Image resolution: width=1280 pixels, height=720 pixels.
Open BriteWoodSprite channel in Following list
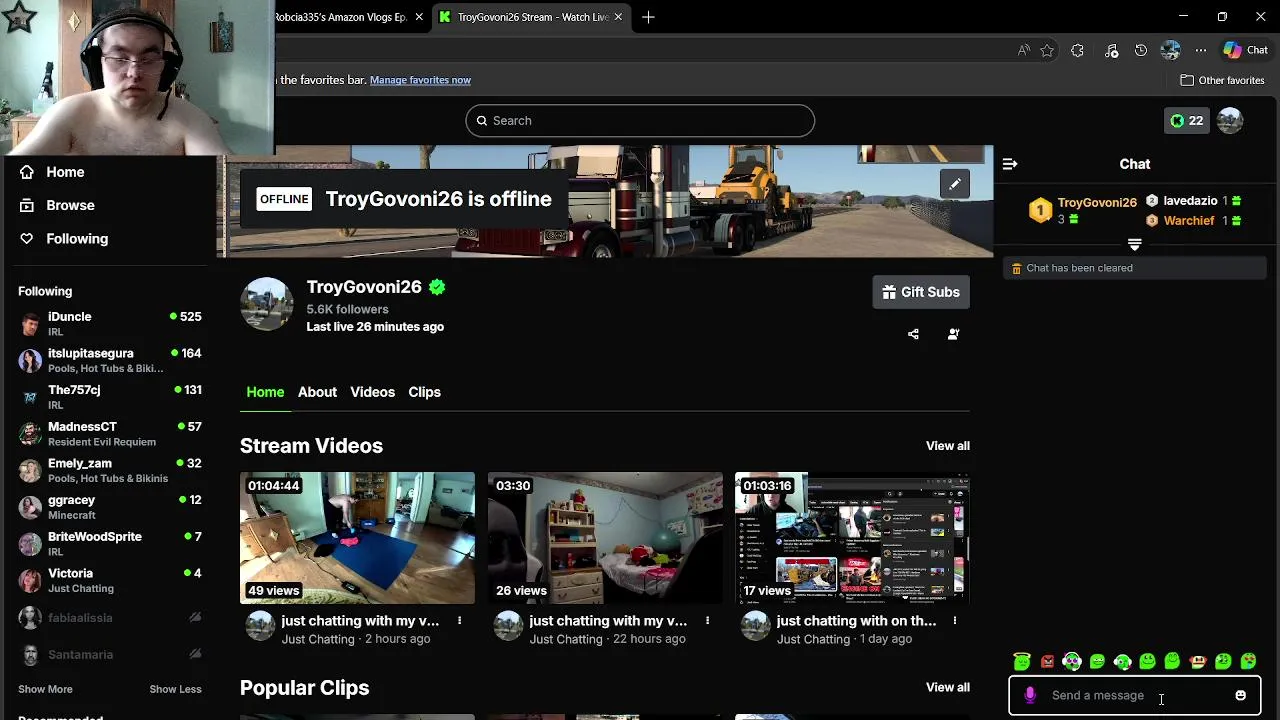pyautogui.click(x=110, y=543)
